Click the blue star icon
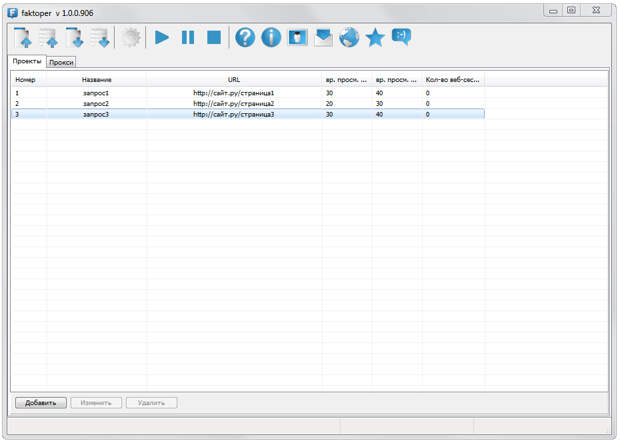The image size is (620, 443). tap(375, 38)
